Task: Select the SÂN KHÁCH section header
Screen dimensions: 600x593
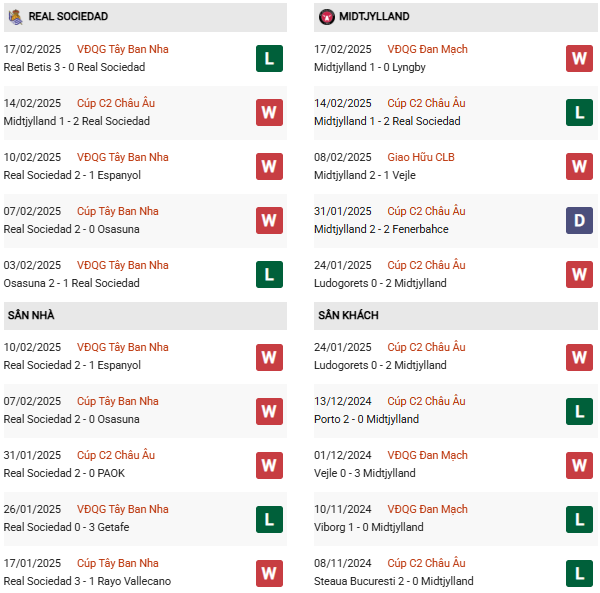Action: point(349,315)
